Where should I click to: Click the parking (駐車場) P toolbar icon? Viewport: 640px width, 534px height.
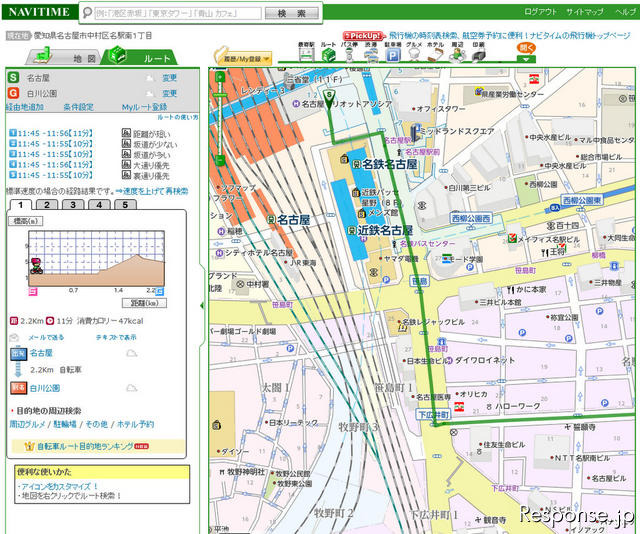393,55
